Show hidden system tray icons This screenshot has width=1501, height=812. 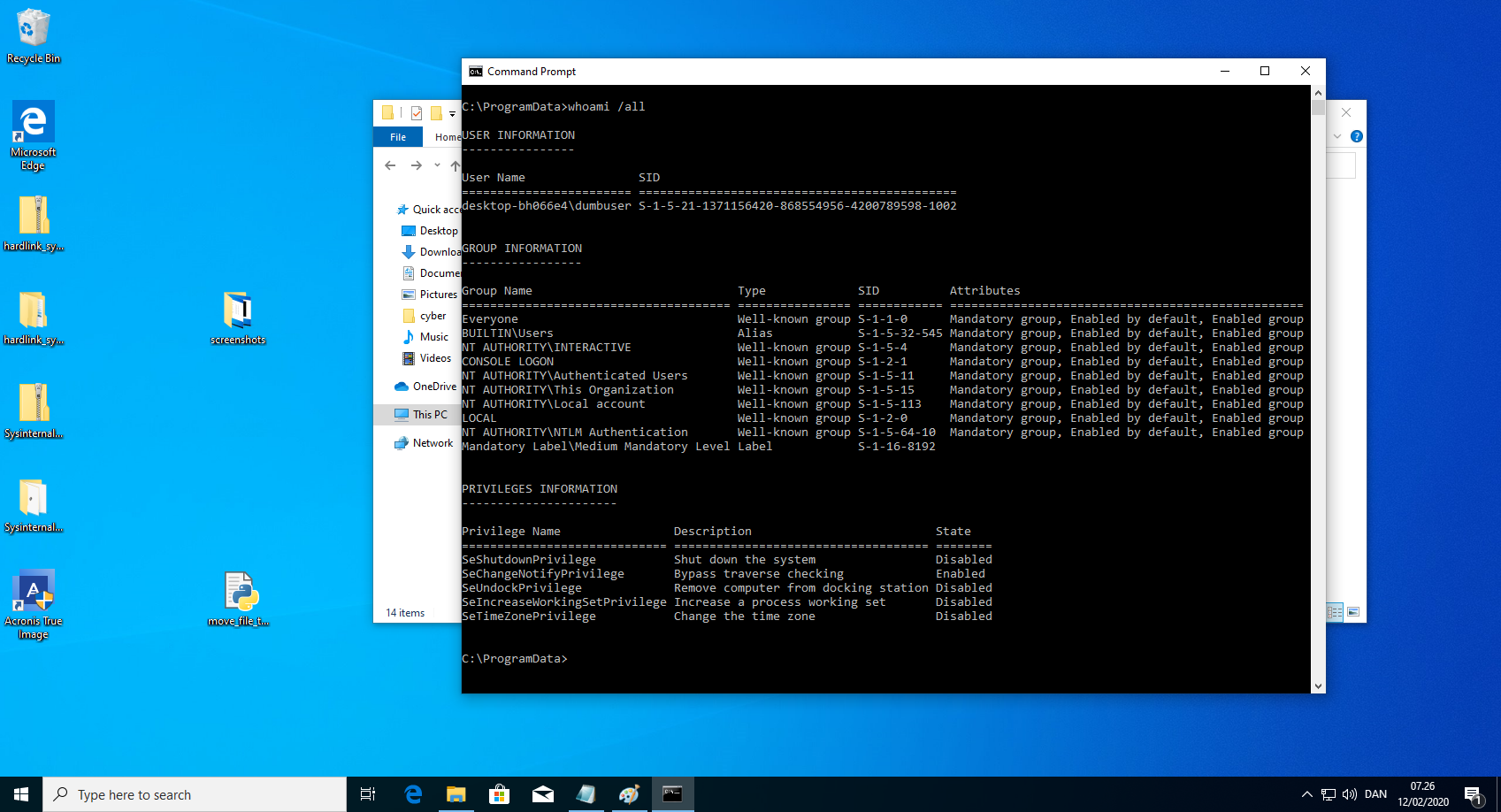pyautogui.click(x=1306, y=794)
